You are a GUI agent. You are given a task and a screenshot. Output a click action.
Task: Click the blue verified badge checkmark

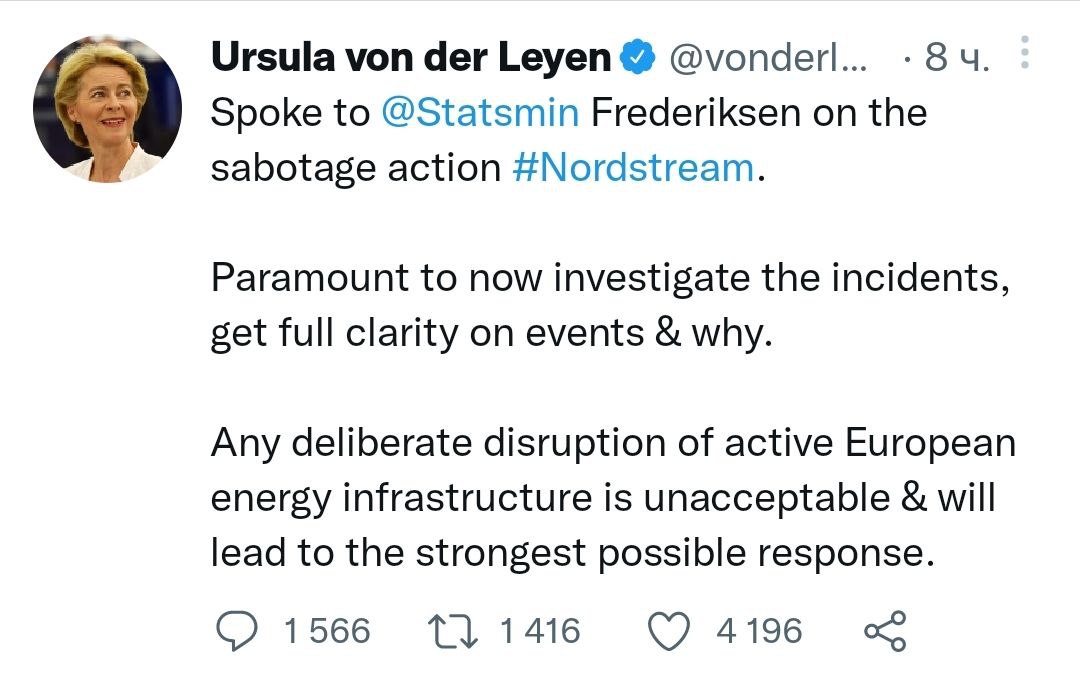pos(637,59)
